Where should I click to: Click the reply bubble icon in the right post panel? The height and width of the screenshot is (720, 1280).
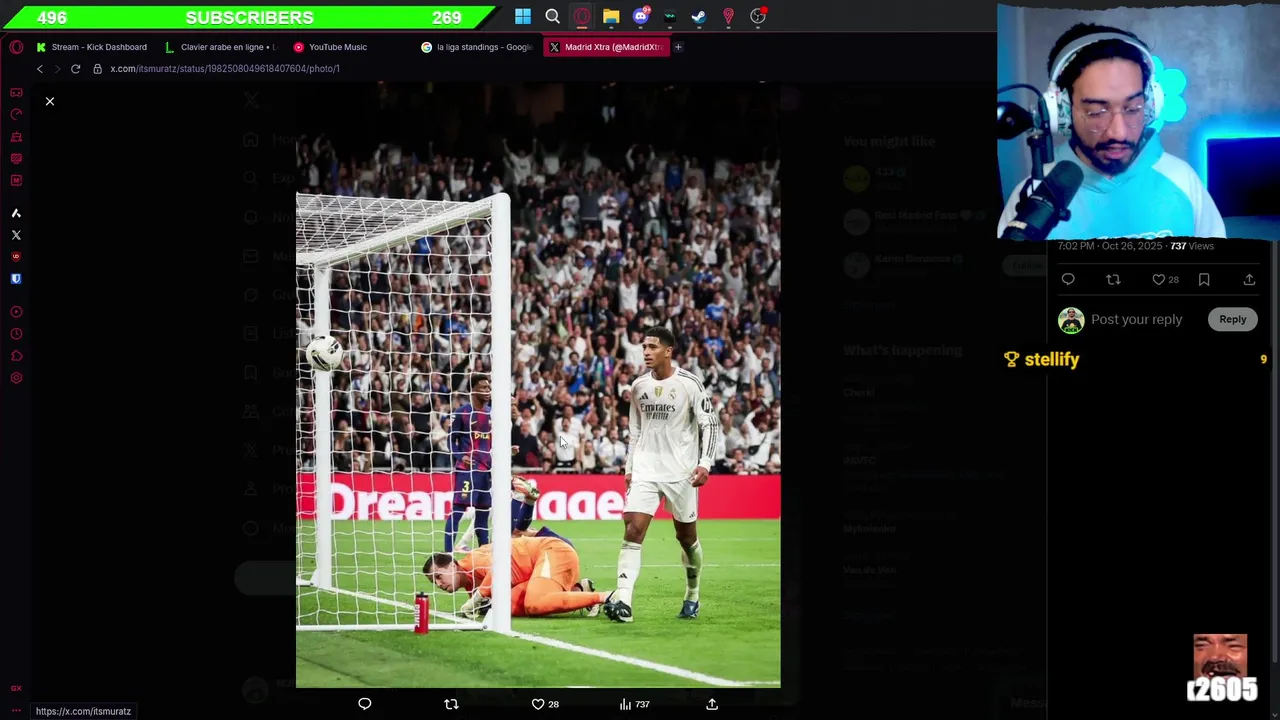pyautogui.click(x=1068, y=280)
